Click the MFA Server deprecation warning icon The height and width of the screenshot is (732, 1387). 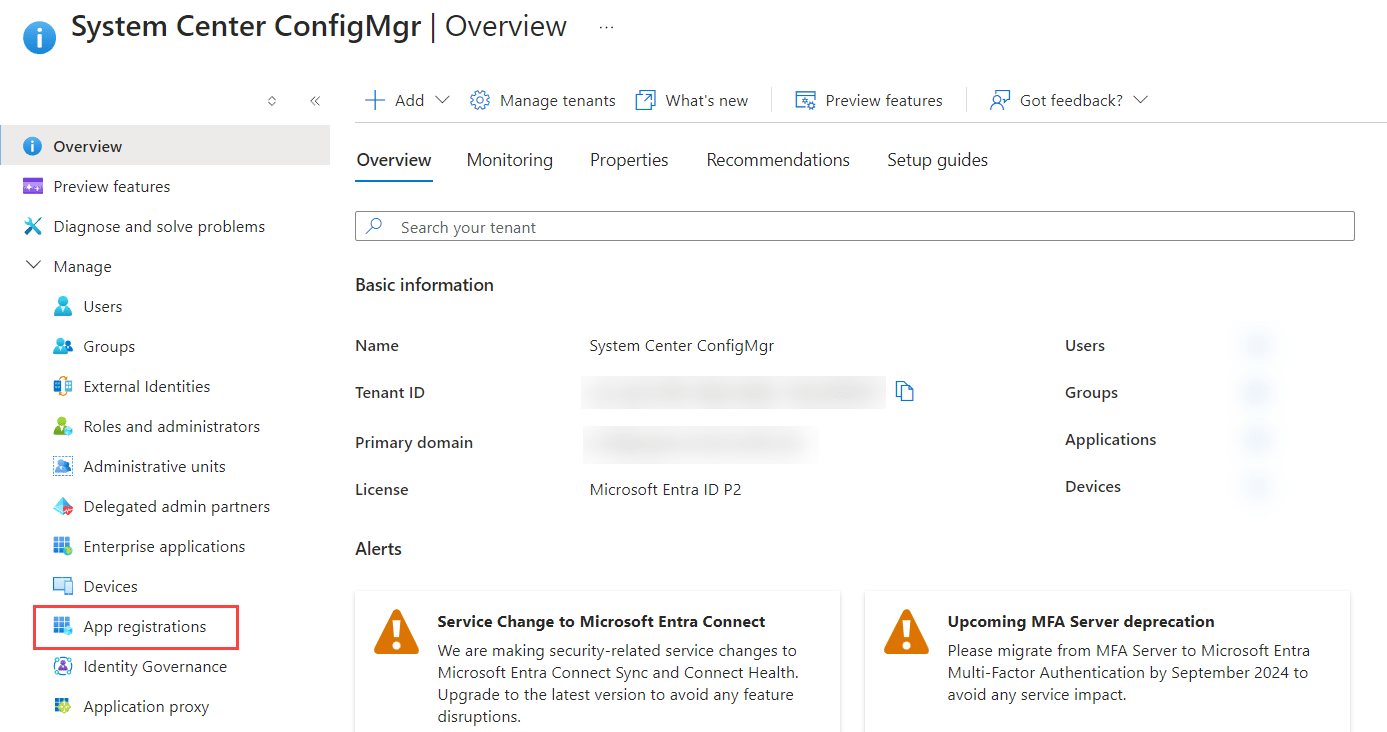(907, 632)
